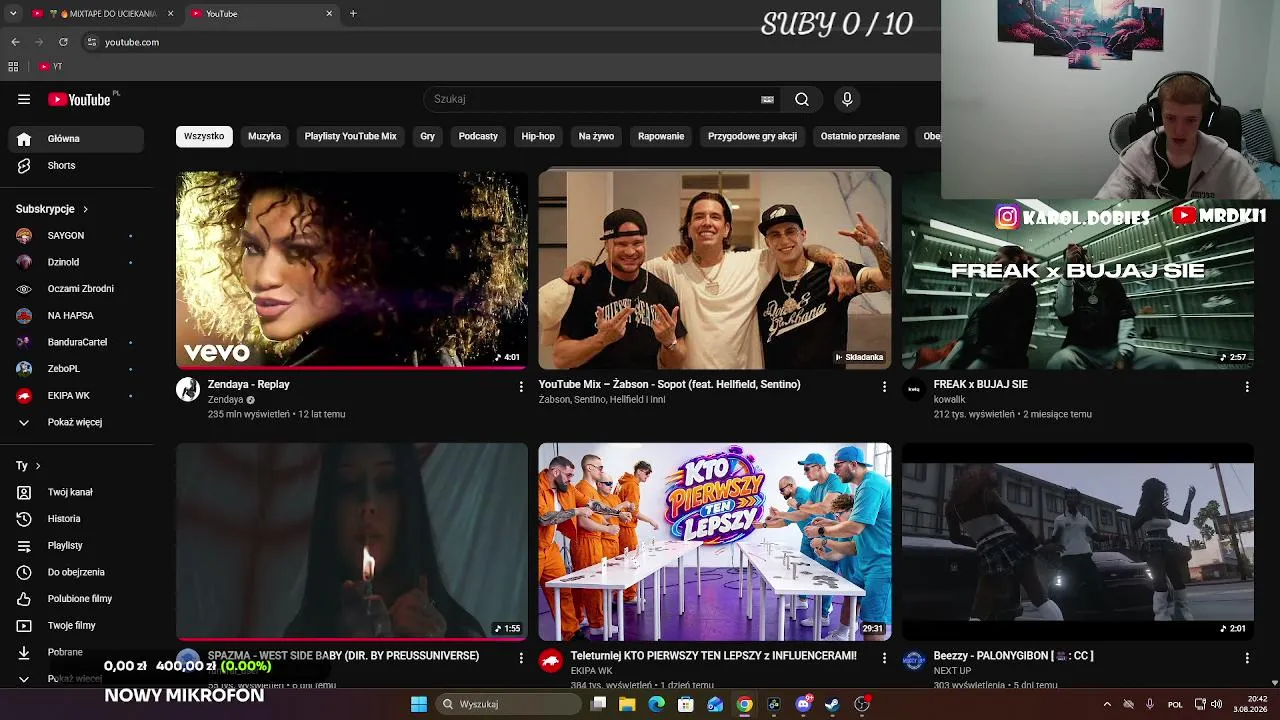This screenshot has width=1280, height=720.
Task: Open Polubione filmy liked videos
Action: click(76, 599)
